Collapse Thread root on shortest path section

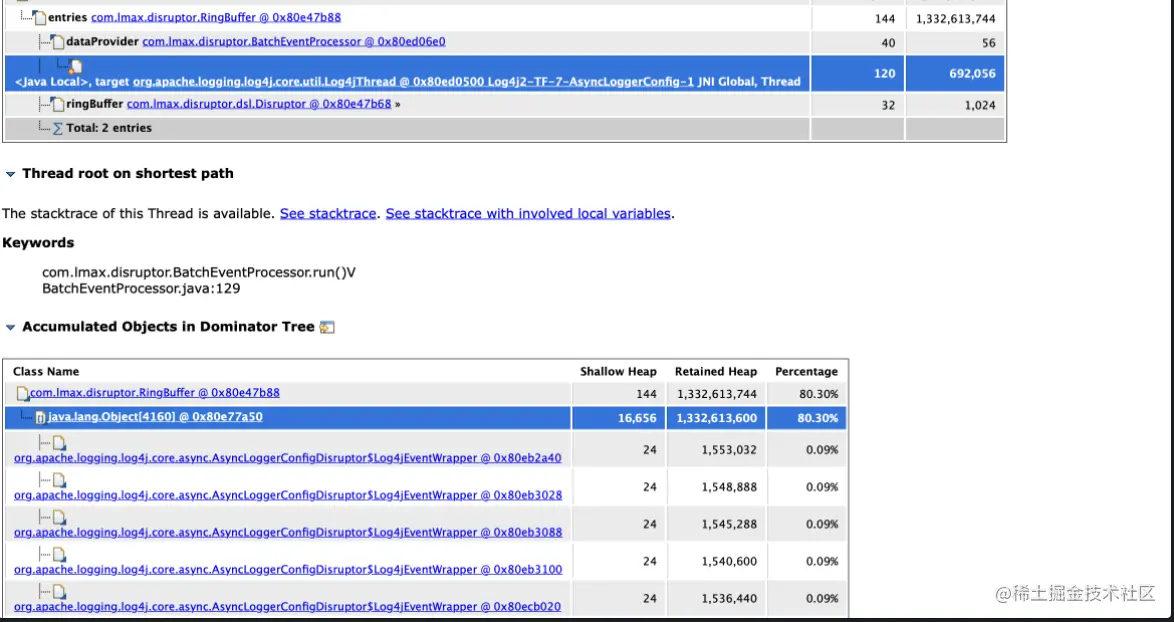(10, 174)
